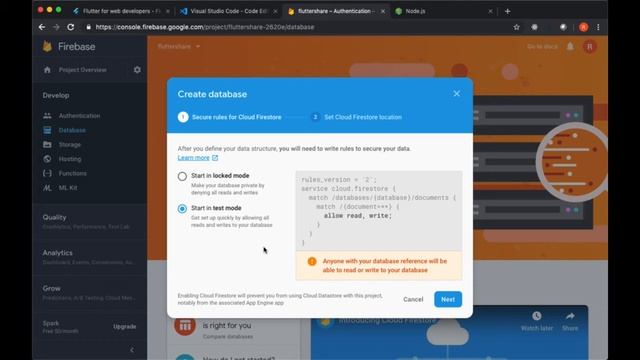Click Share on the video

(x=570, y=321)
